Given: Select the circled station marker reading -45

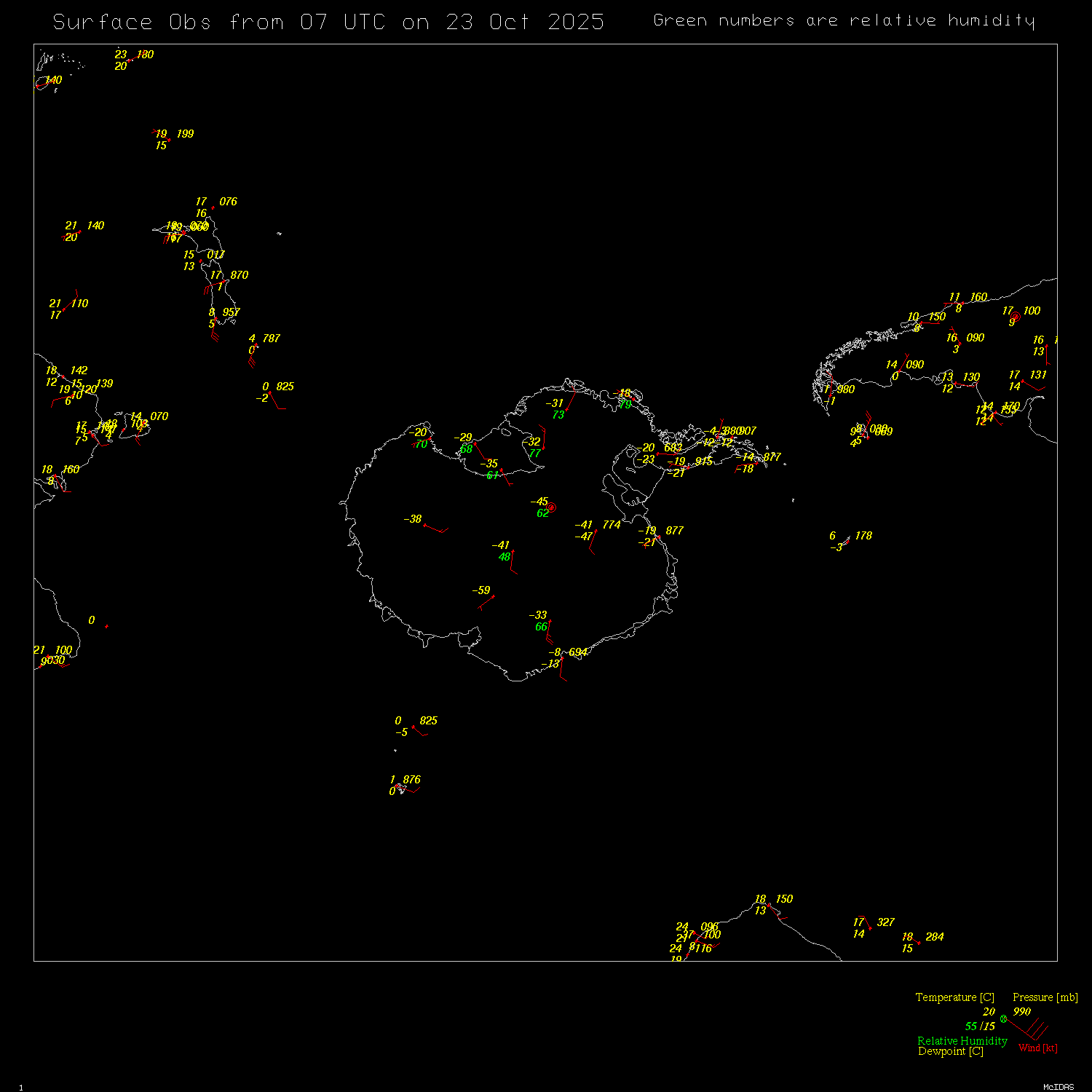Looking at the screenshot, I should [x=551, y=507].
